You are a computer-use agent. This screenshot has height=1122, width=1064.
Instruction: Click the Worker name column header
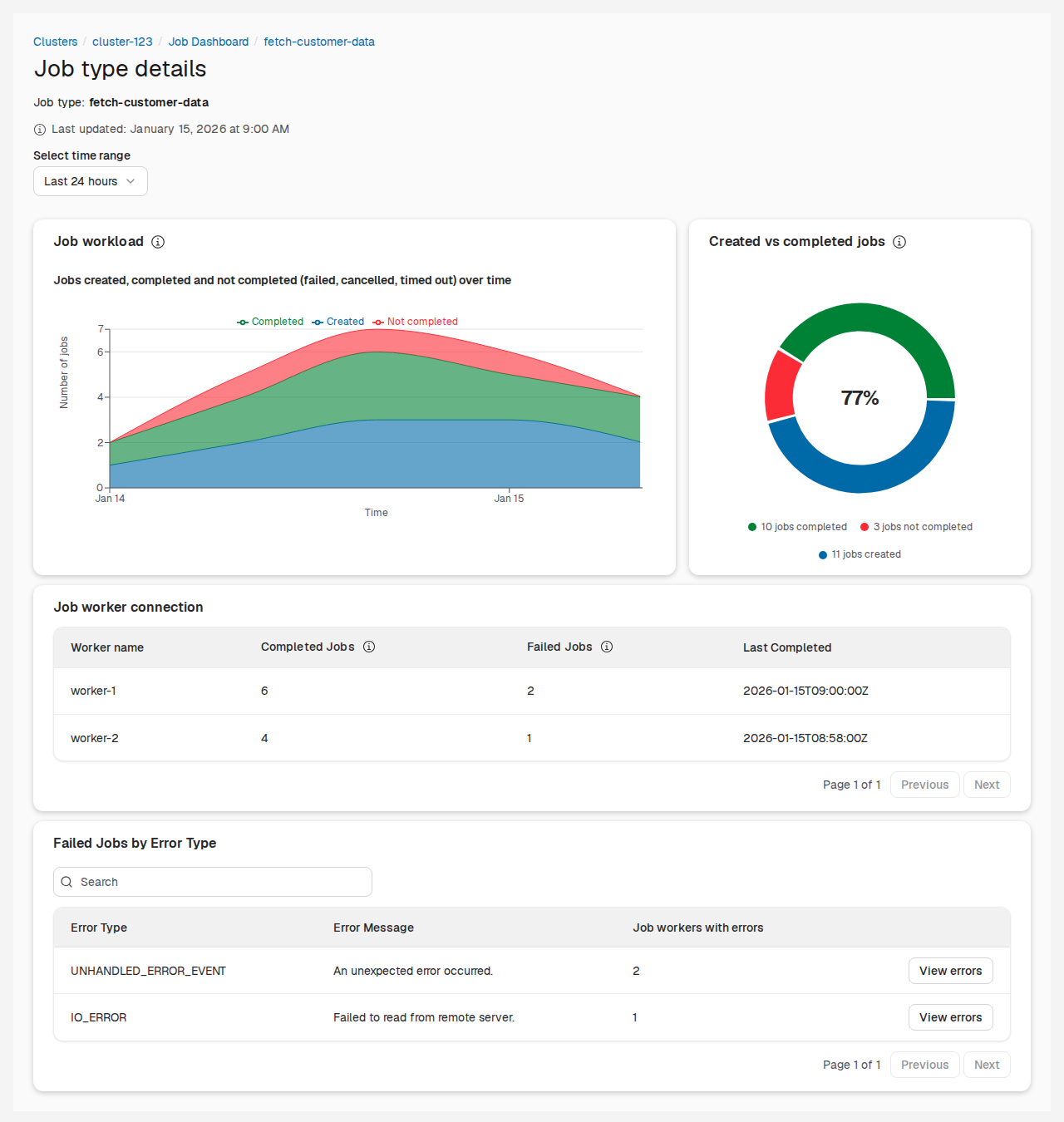(107, 647)
